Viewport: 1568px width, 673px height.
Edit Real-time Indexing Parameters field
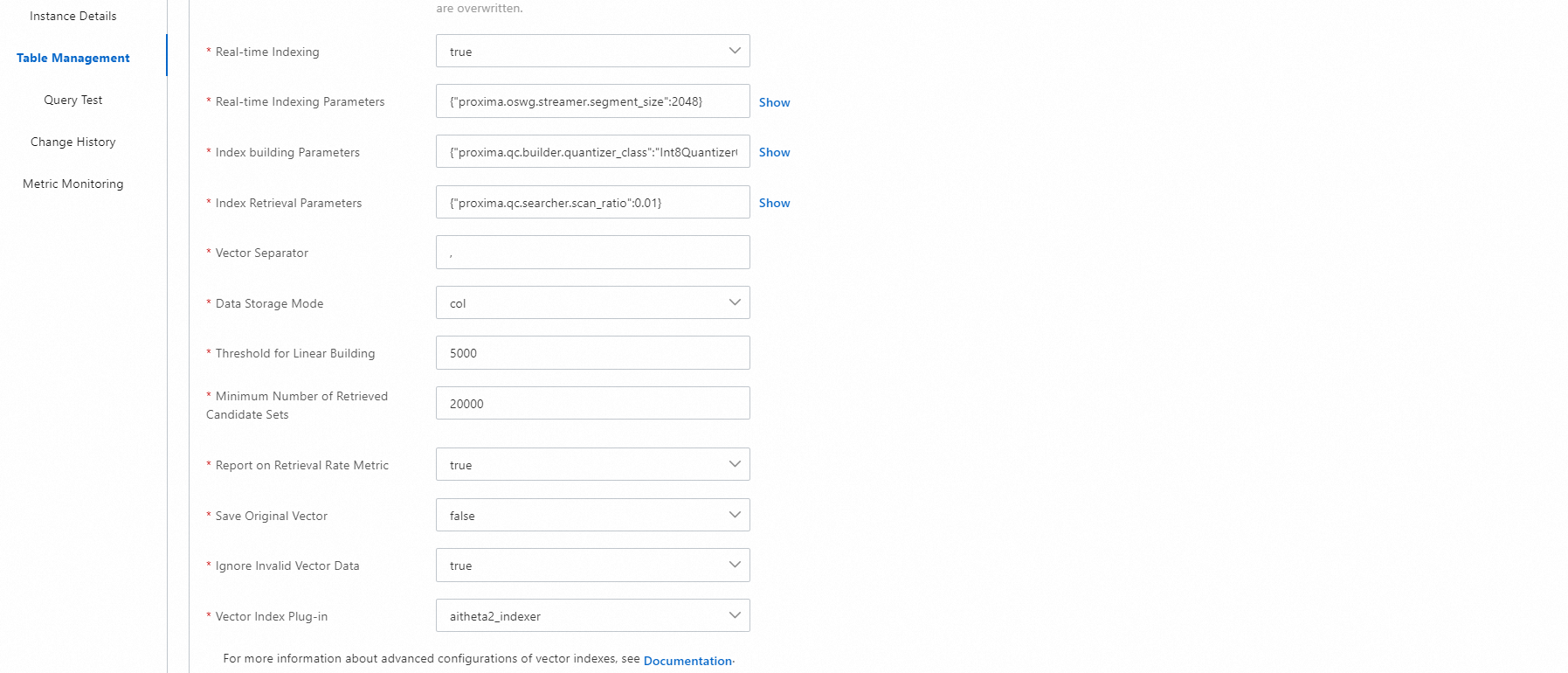[592, 101]
